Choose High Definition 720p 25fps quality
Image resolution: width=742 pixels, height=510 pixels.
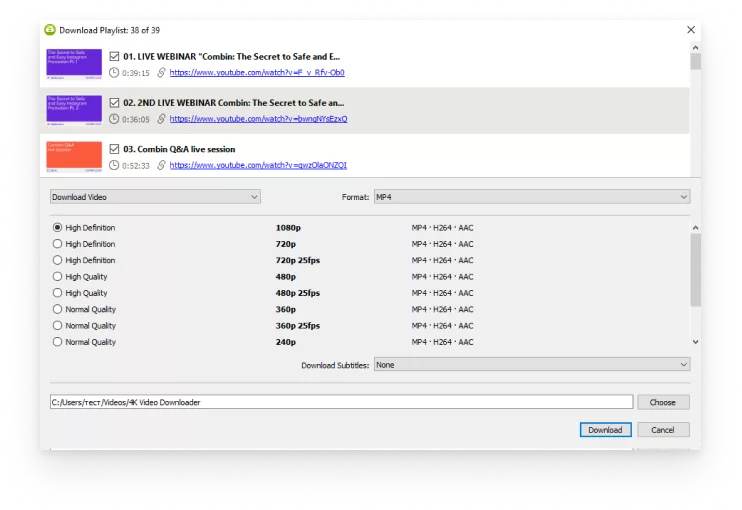click(x=57, y=260)
